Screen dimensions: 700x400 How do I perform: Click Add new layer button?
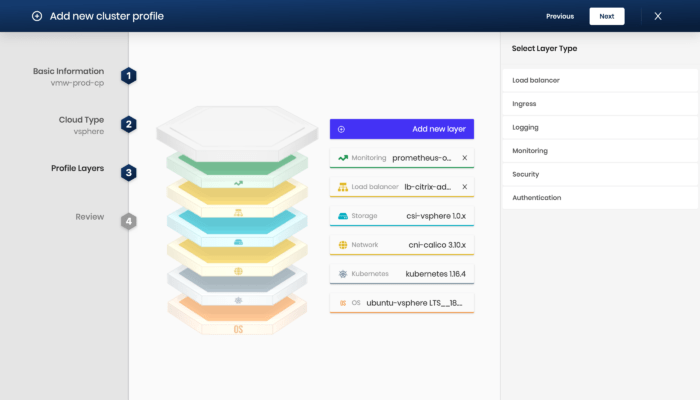402,129
